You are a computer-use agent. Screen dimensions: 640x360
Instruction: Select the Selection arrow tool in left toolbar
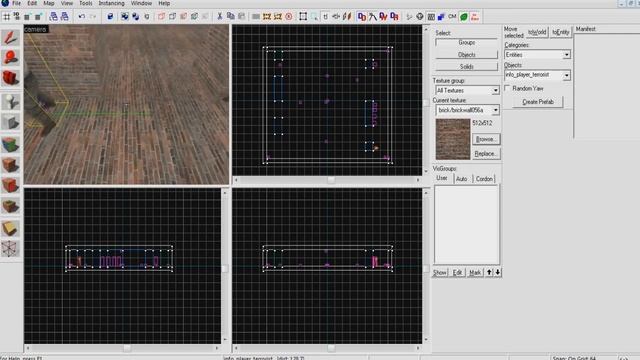[11, 38]
